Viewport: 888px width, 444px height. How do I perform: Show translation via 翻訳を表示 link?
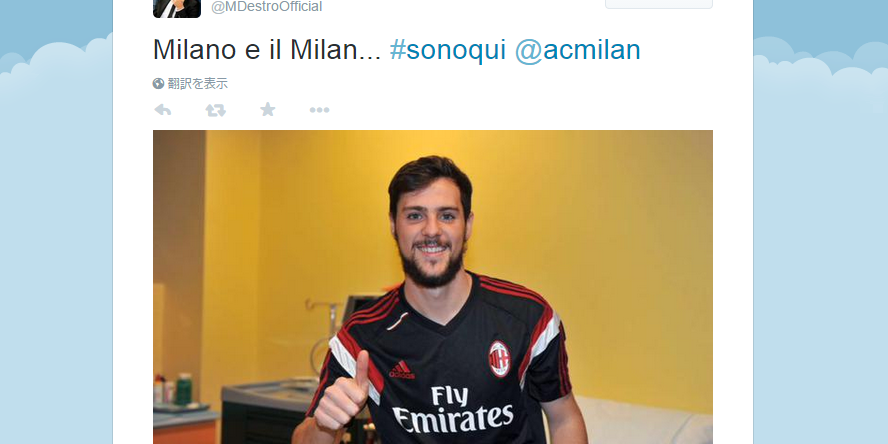coord(198,84)
